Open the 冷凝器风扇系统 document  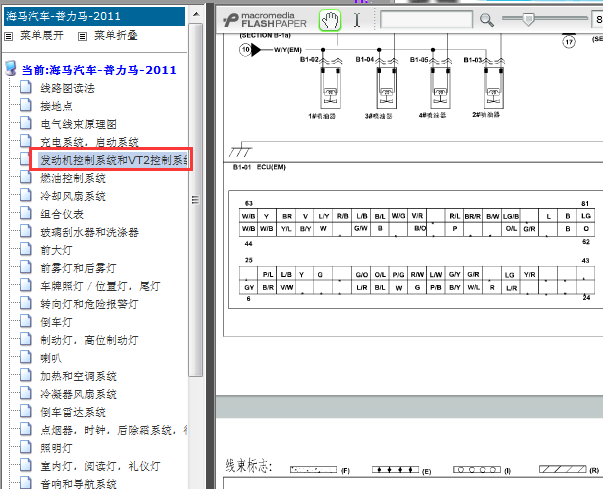tap(78, 394)
